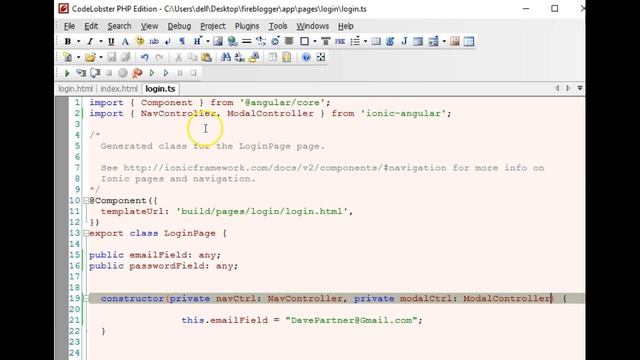Screen dimensions: 640x360
Task: Save file with the floppy disk icon
Action: tap(111, 57)
